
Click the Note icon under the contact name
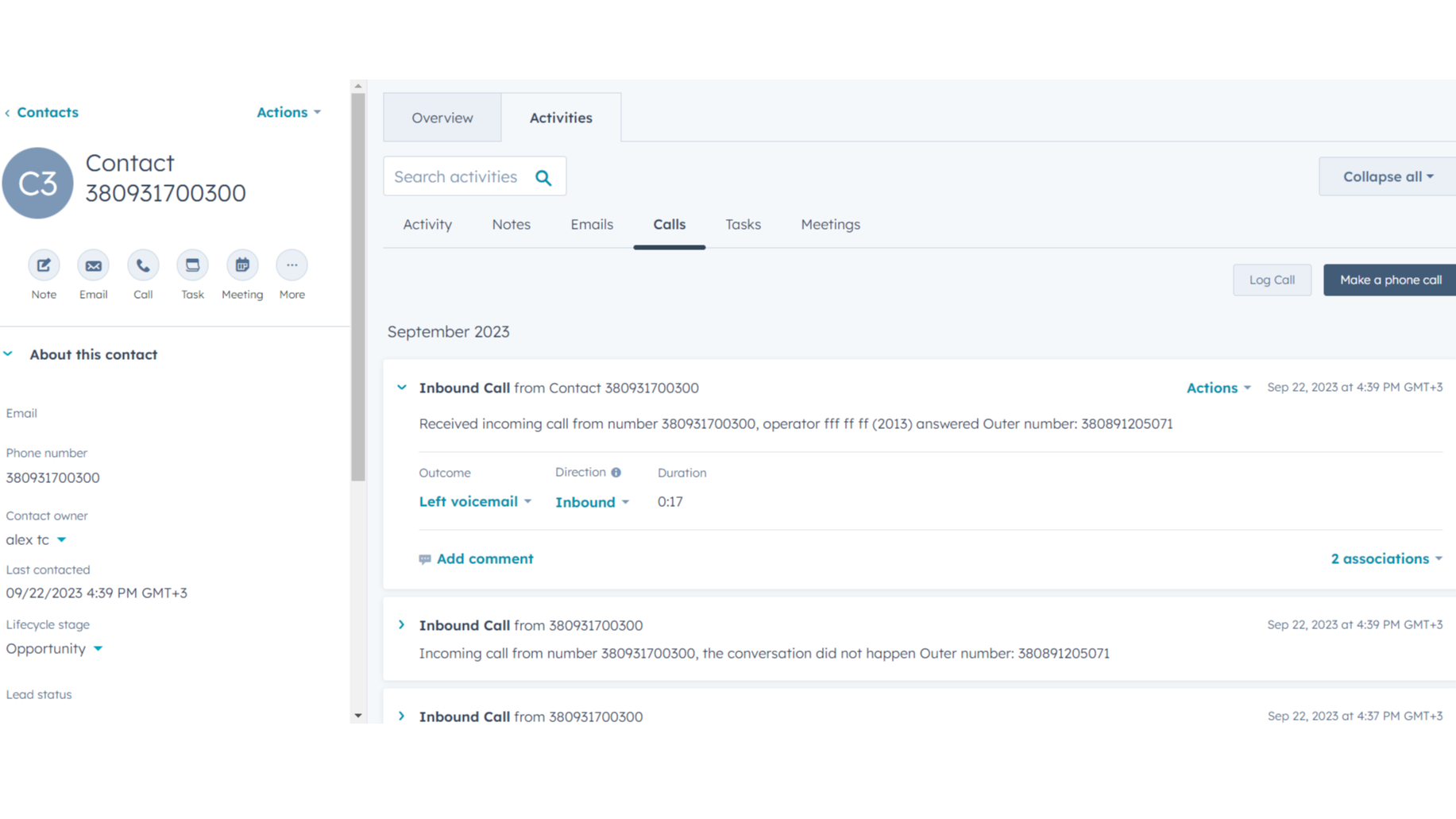point(44,265)
